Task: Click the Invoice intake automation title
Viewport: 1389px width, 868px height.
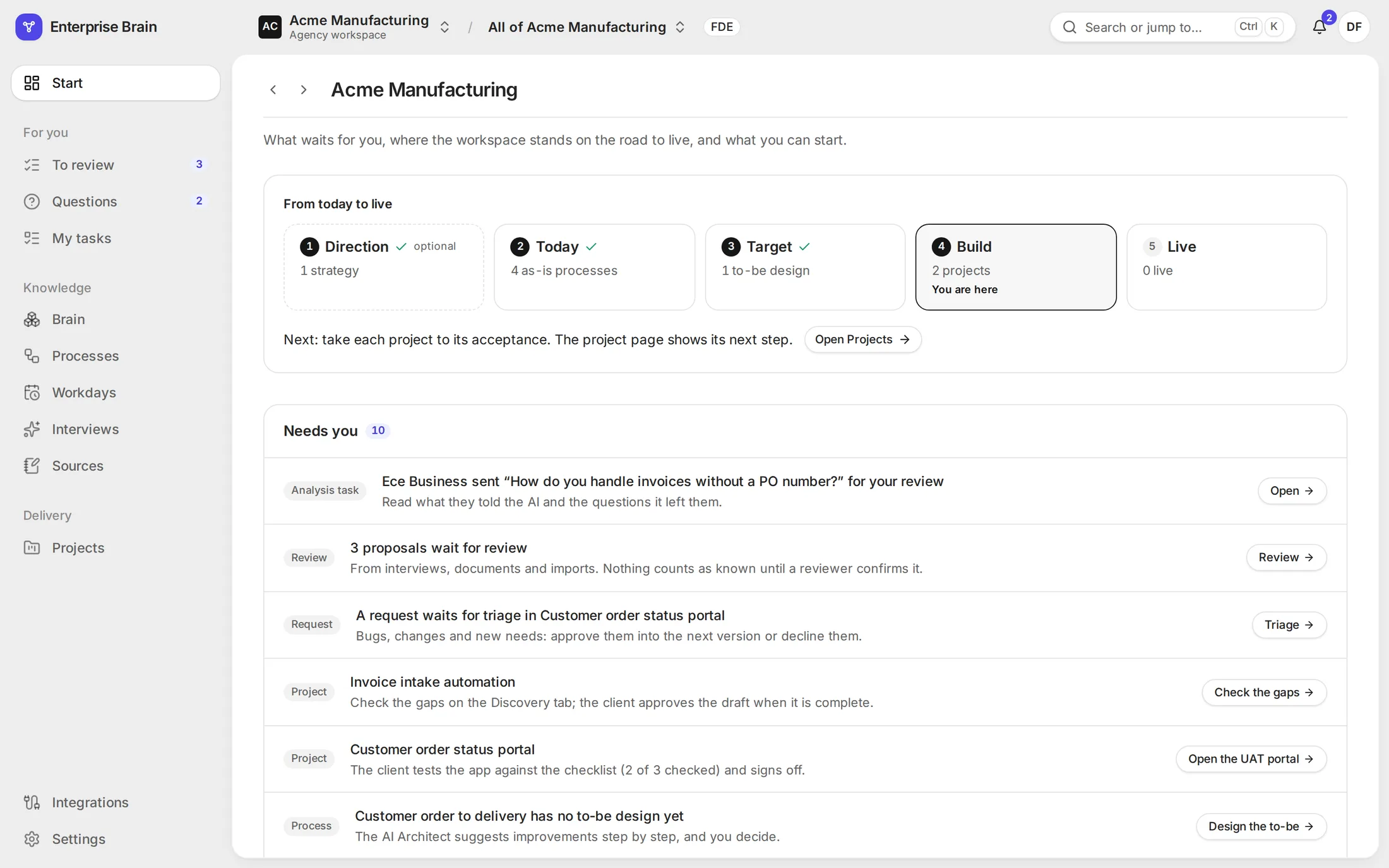Action: point(432,682)
